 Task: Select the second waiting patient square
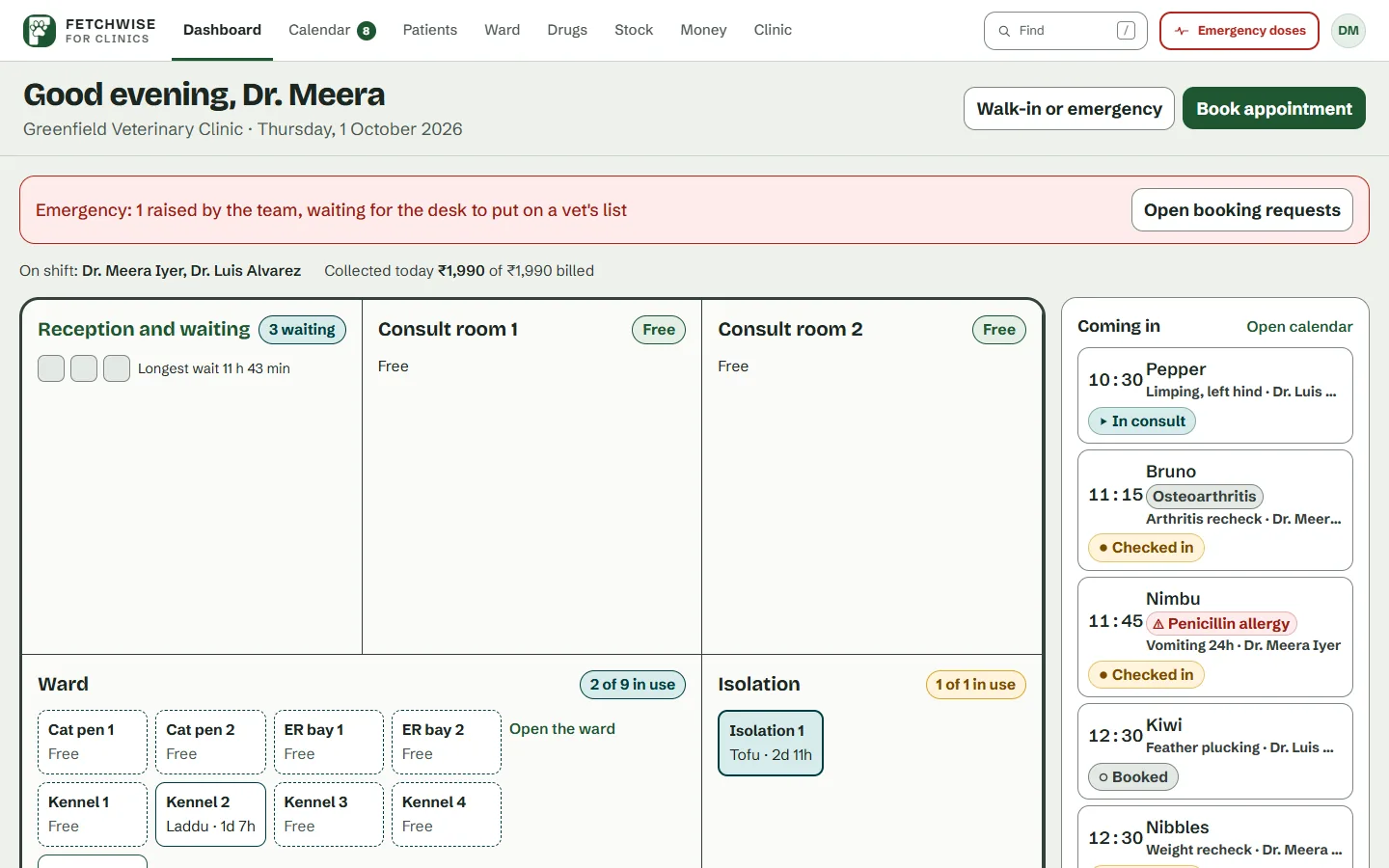coord(84,368)
